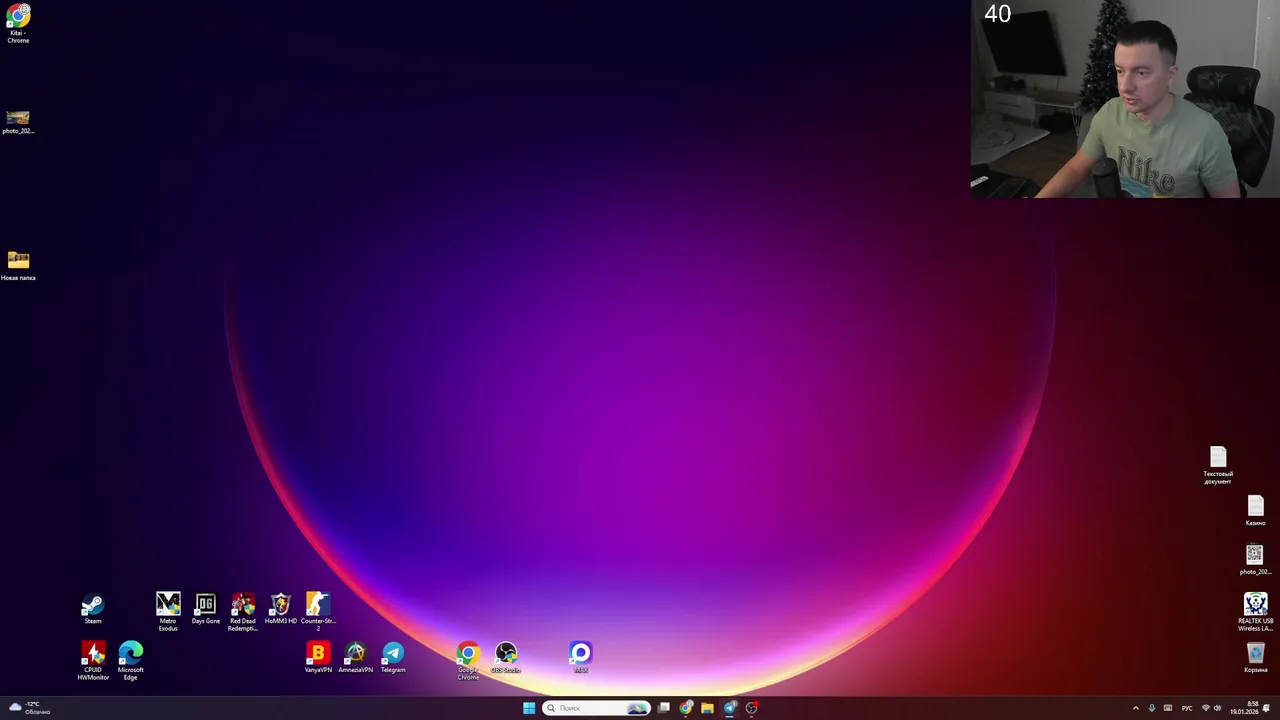The height and width of the screenshot is (720, 1280).
Task: Open the Windows Start menu
Action: click(529, 708)
